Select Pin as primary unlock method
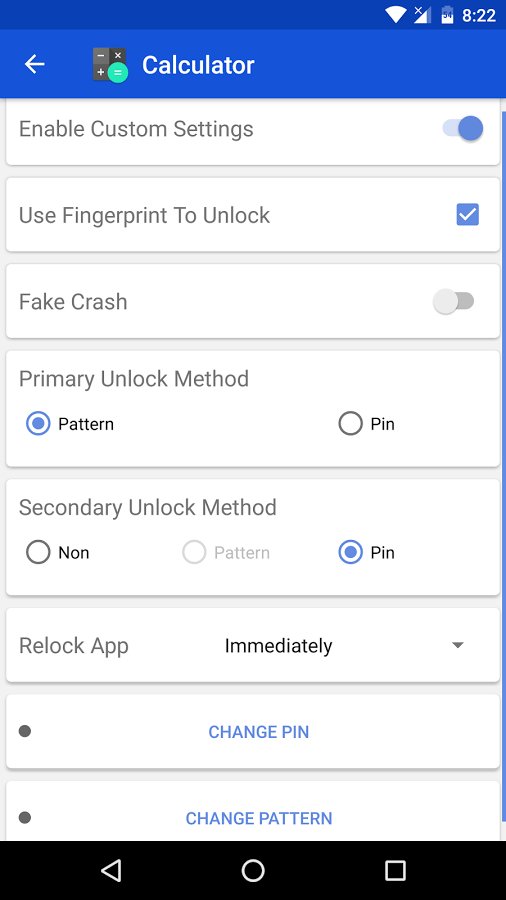Viewport: 506px width, 900px height. 367,424
